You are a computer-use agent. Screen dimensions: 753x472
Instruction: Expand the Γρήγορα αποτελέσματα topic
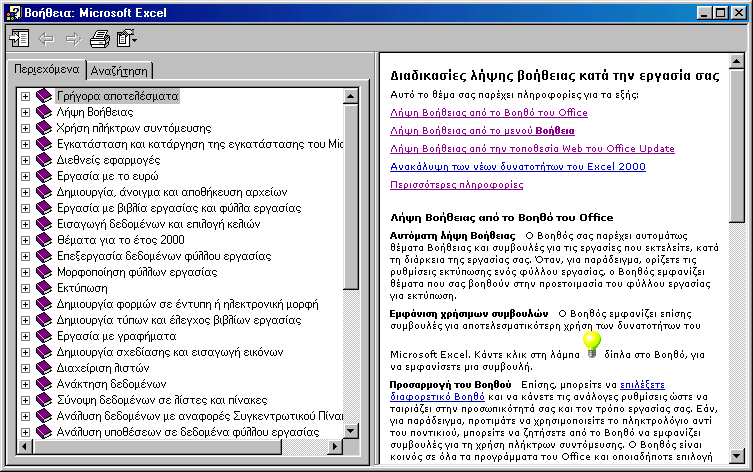click(25, 96)
